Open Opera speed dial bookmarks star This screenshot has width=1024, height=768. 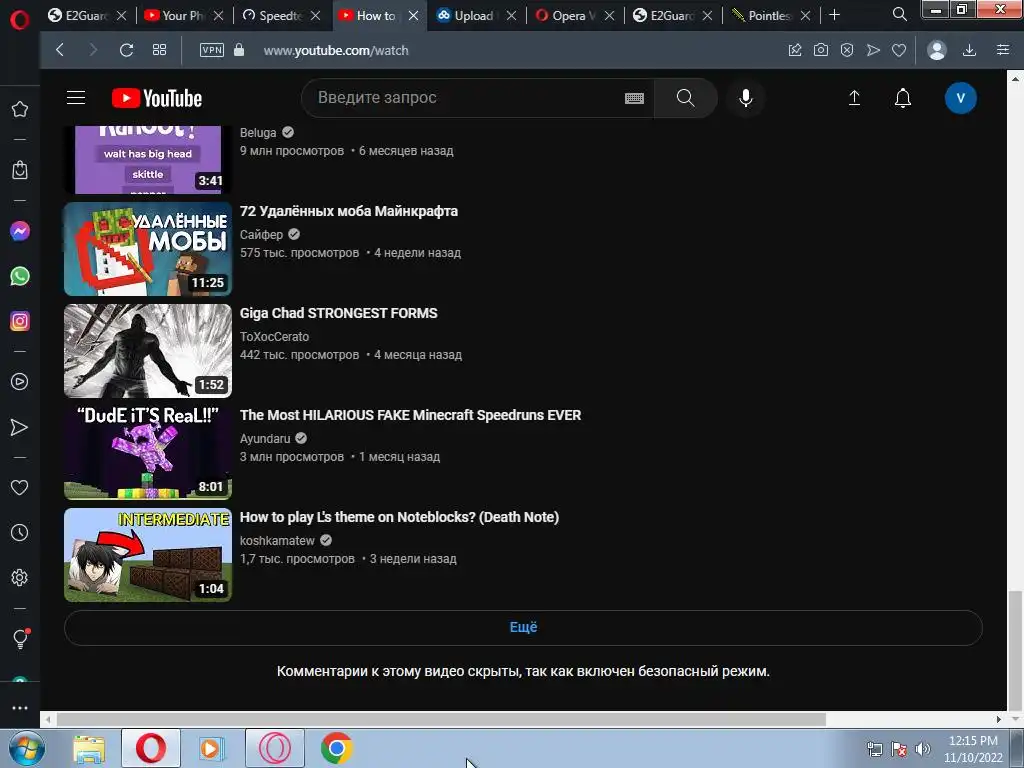click(x=20, y=109)
